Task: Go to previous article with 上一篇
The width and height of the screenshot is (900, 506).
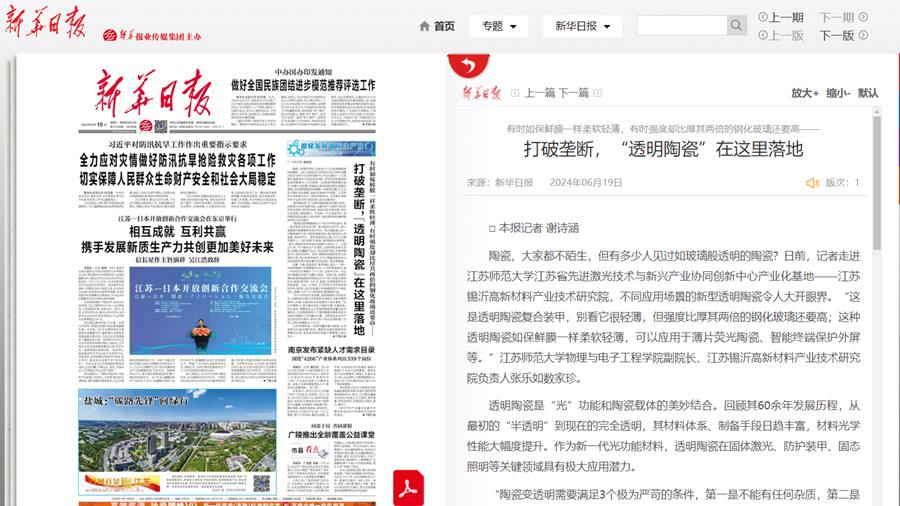Action: [539, 93]
